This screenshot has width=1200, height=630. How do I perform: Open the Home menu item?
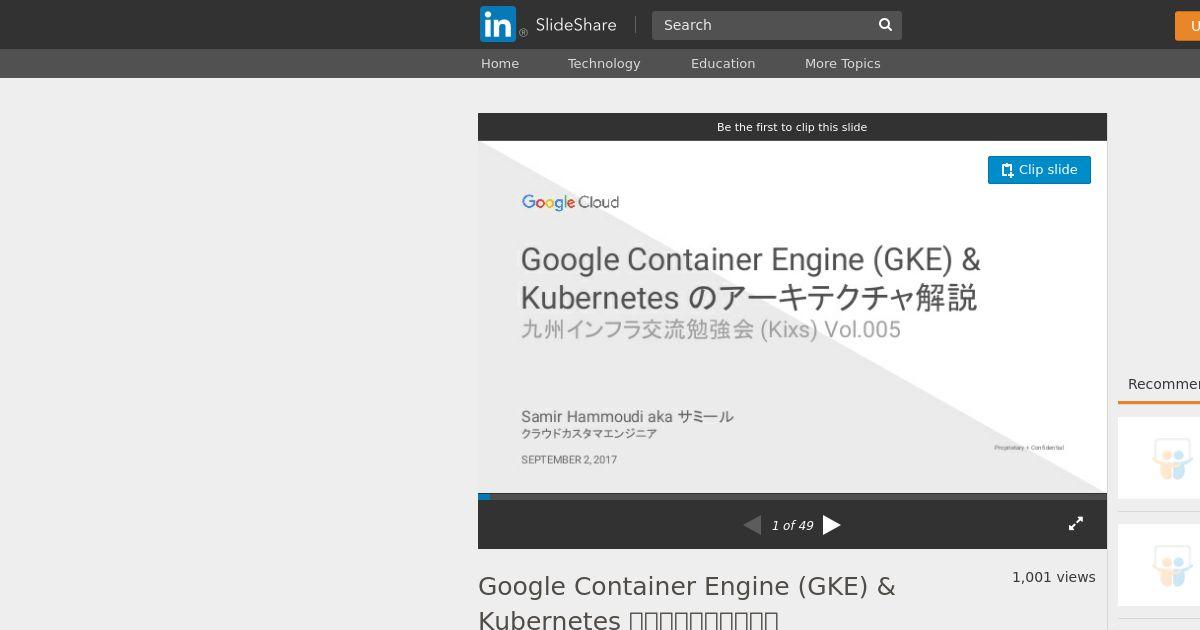500,63
